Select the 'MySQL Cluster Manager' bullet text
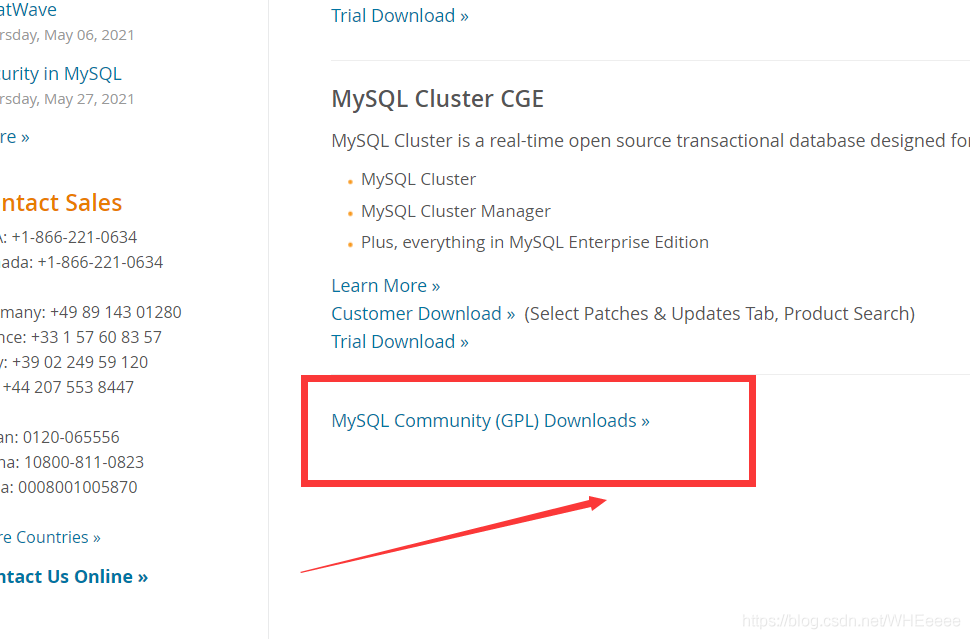Image resolution: width=970 pixels, height=639 pixels. (456, 211)
